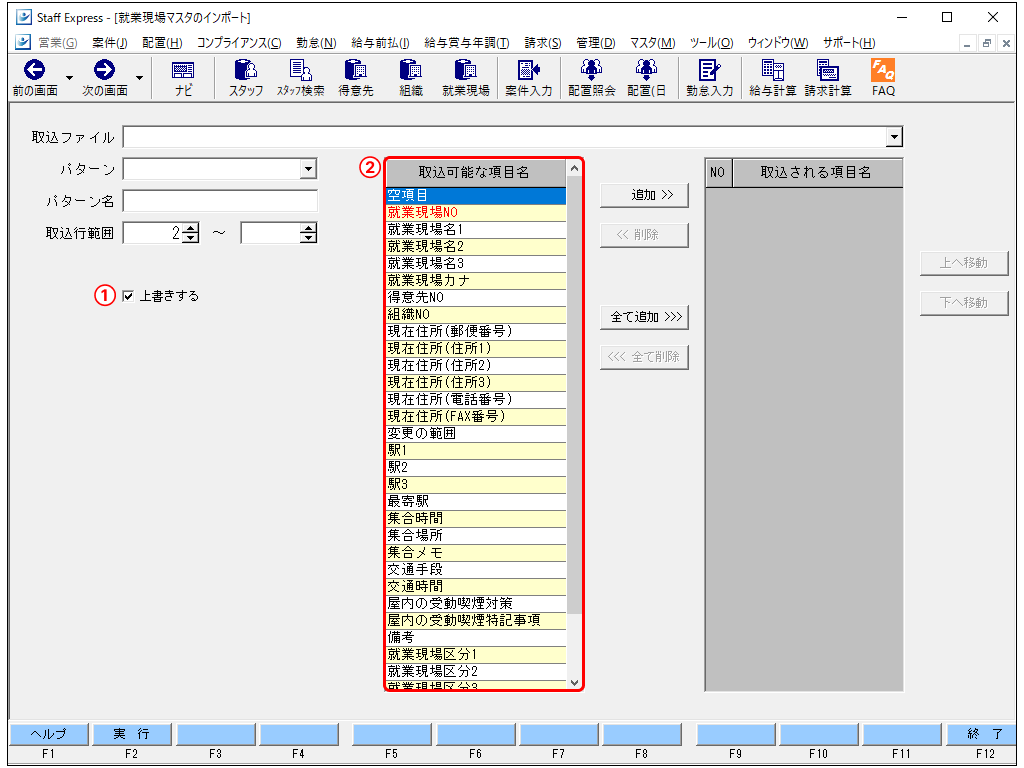
Task: Increase the 取込行範囲 end value spinner
Action: tap(308, 228)
